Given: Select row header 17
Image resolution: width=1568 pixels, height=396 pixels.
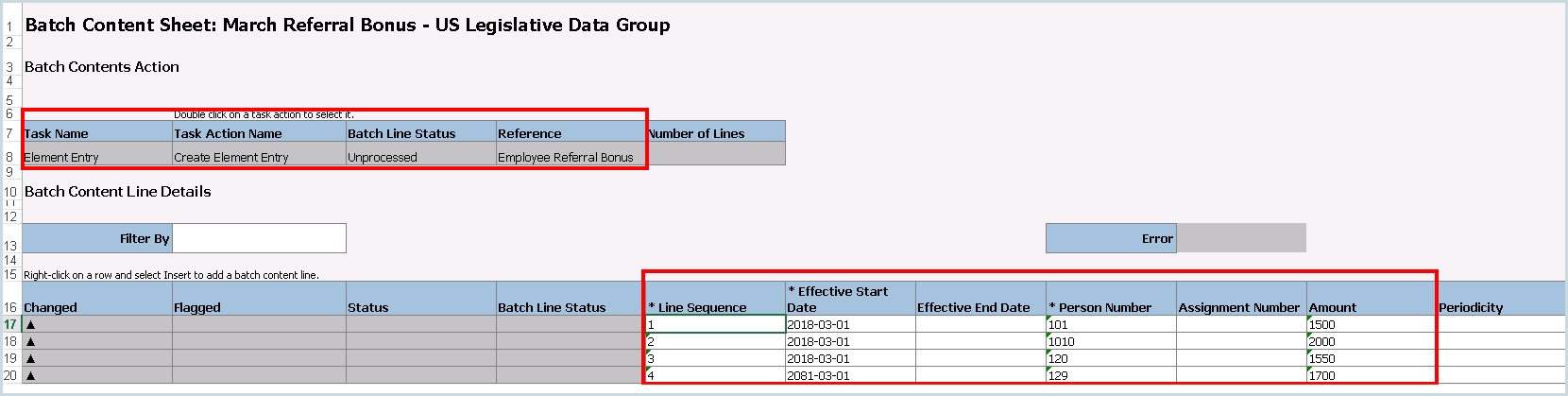Looking at the screenshot, I should pyautogui.click(x=10, y=324).
